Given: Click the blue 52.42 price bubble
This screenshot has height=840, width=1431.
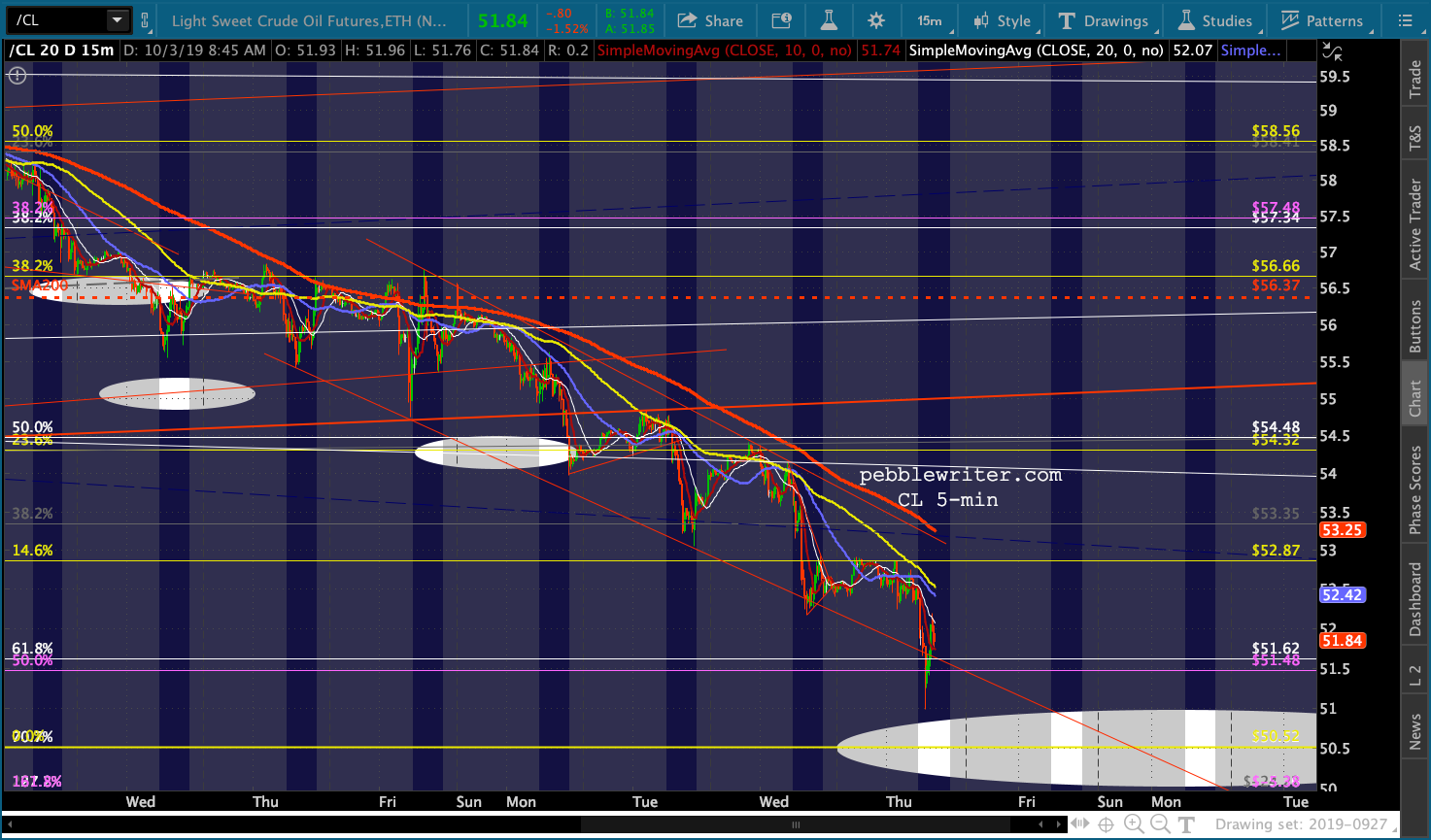Looking at the screenshot, I should (x=1342, y=594).
